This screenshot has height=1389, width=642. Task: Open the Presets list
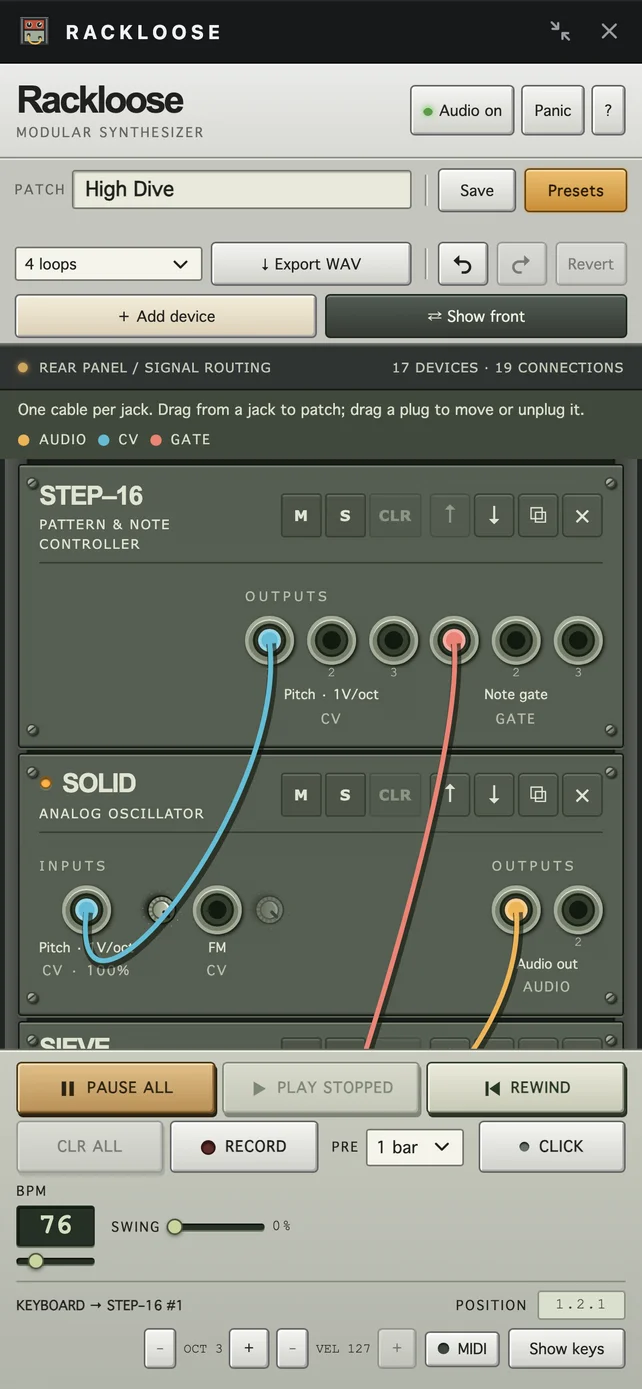(576, 190)
